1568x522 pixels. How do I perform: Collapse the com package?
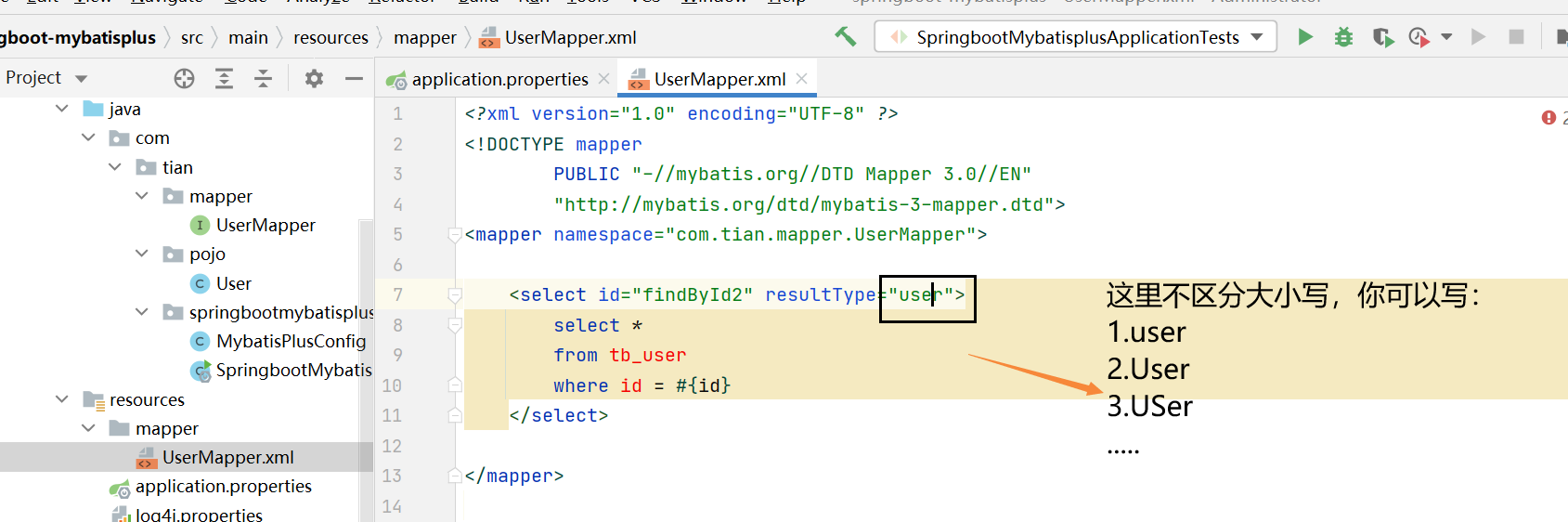pyautogui.click(x=88, y=137)
